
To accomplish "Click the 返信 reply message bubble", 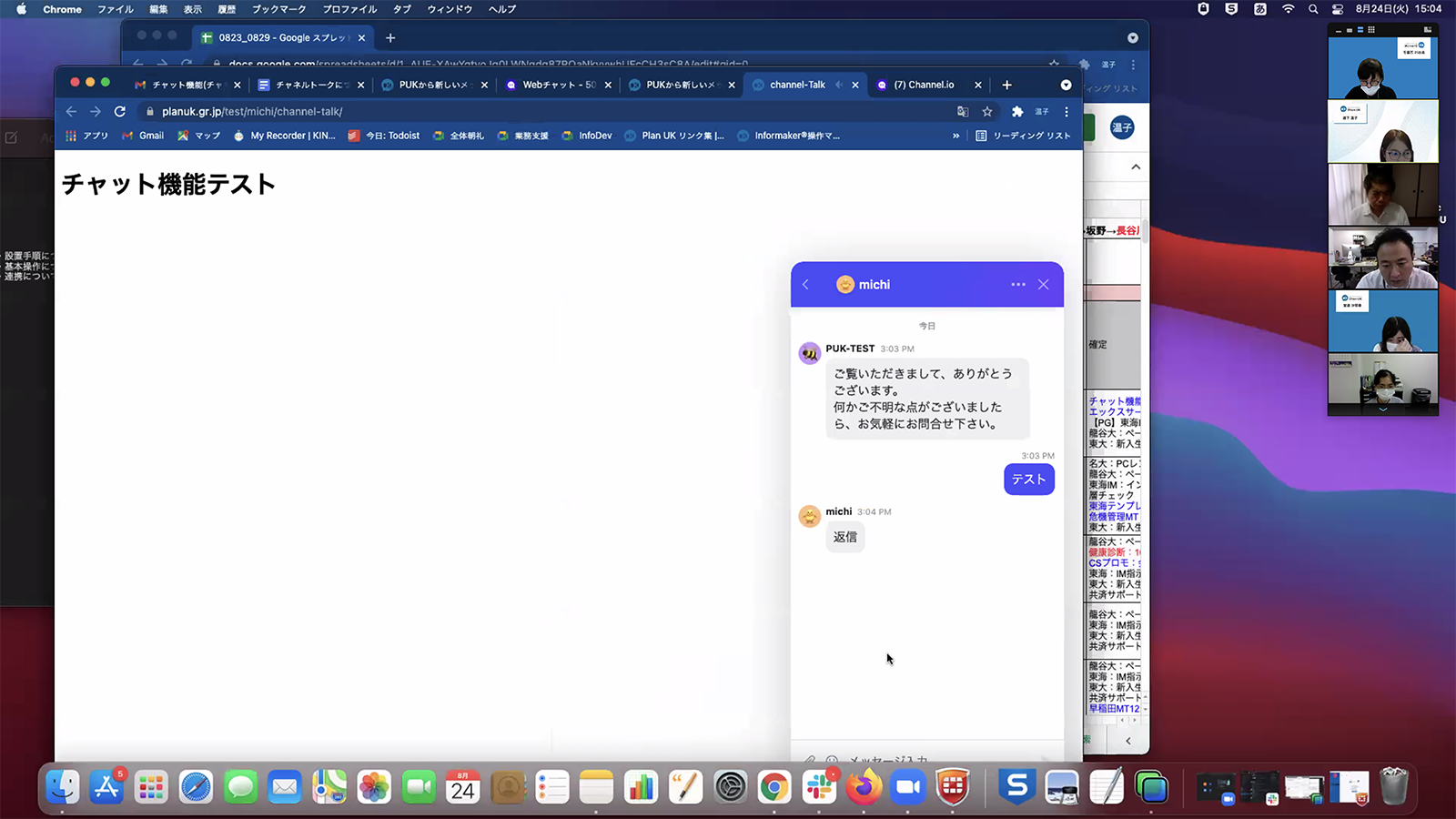I will click(845, 537).
